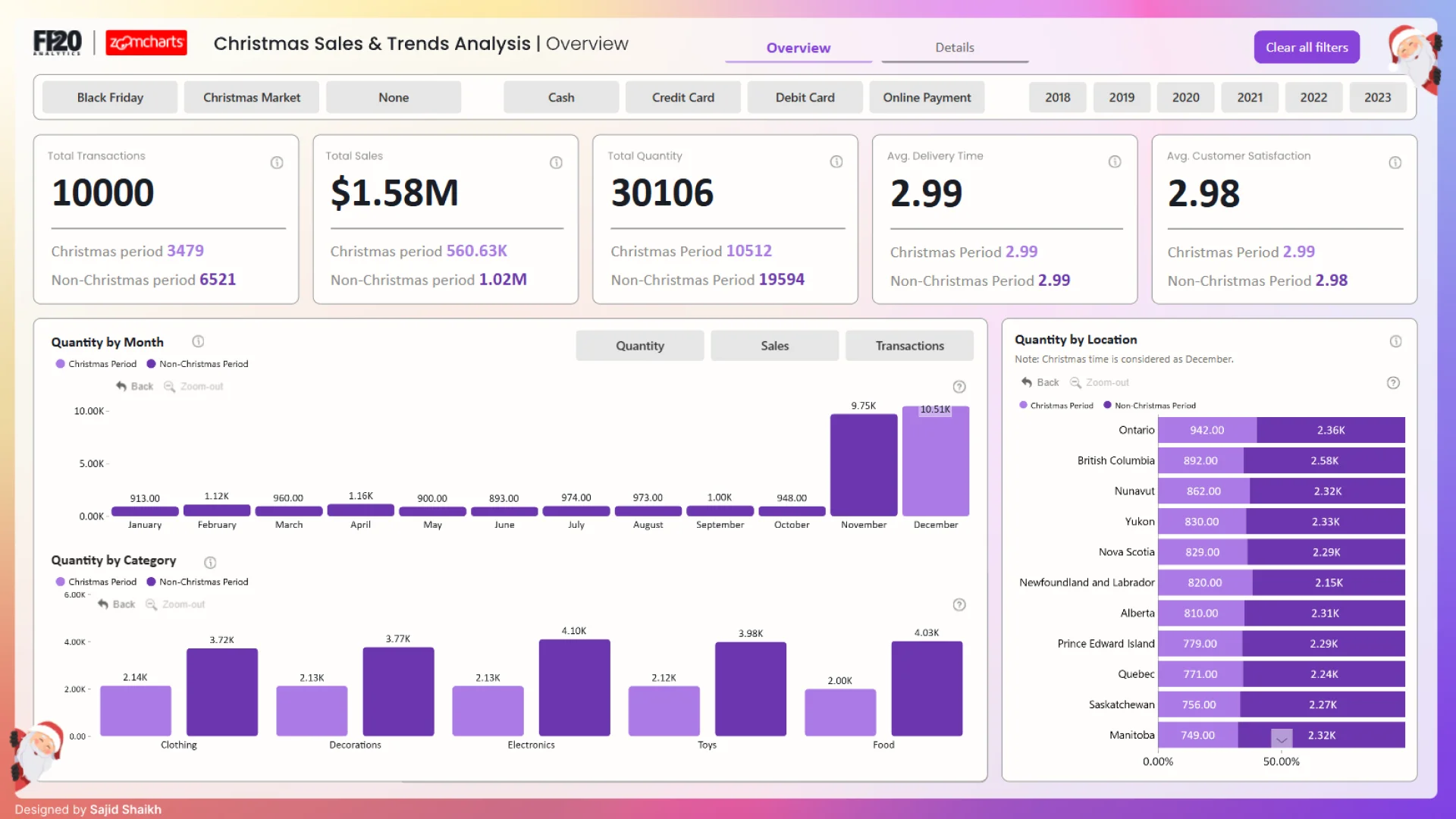Image resolution: width=1456 pixels, height=819 pixels.
Task: Toggle year 2021 filter
Action: coord(1250,97)
